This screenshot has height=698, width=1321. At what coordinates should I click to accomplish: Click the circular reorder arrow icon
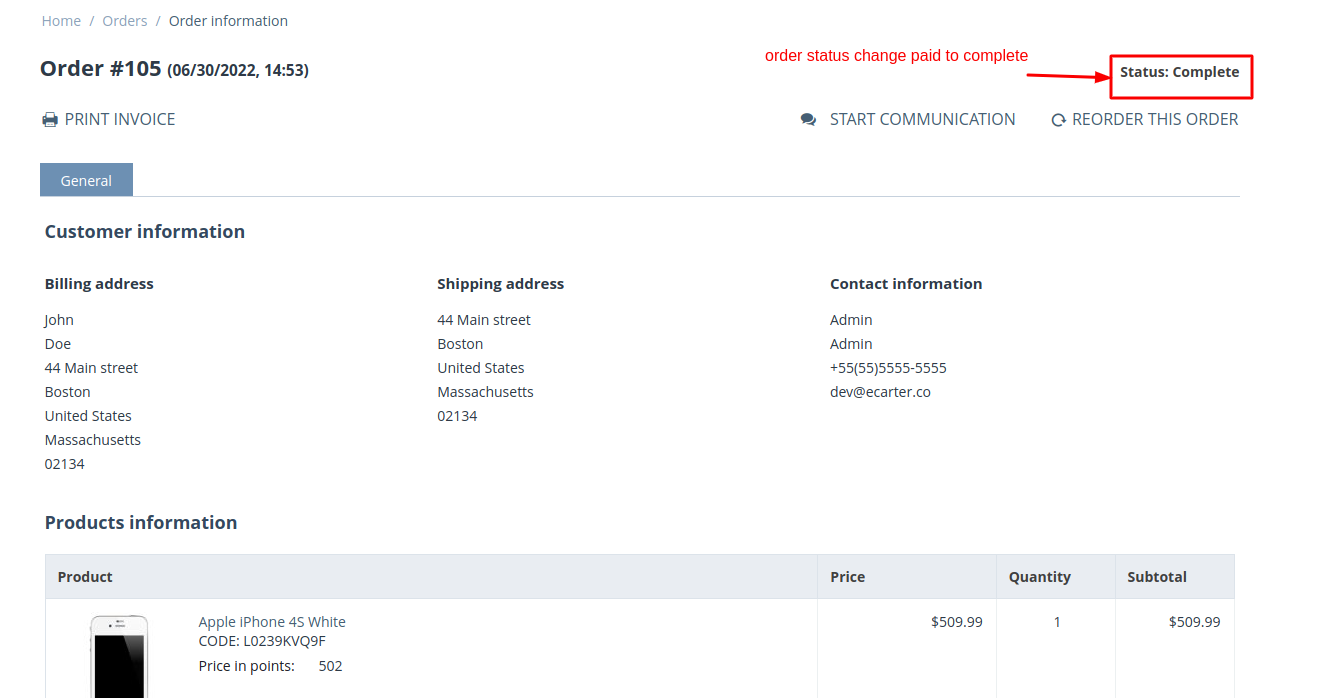point(1058,121)
